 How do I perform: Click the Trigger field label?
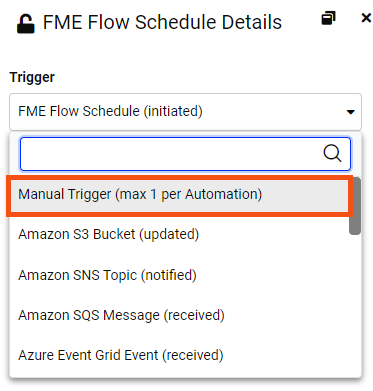pos(32,77)
